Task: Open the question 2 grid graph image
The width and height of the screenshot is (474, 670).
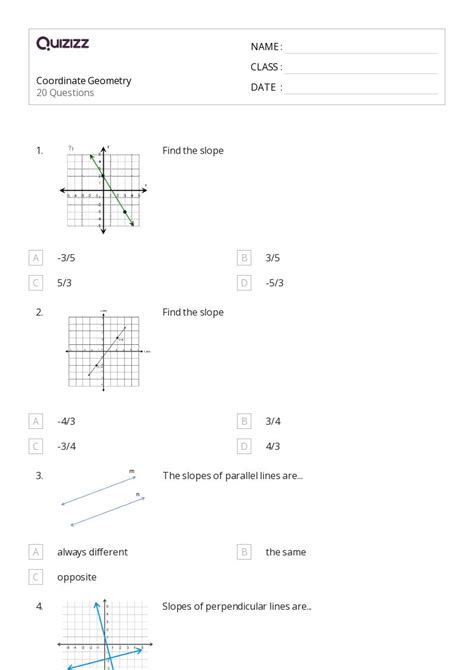Action: (106, 351)
